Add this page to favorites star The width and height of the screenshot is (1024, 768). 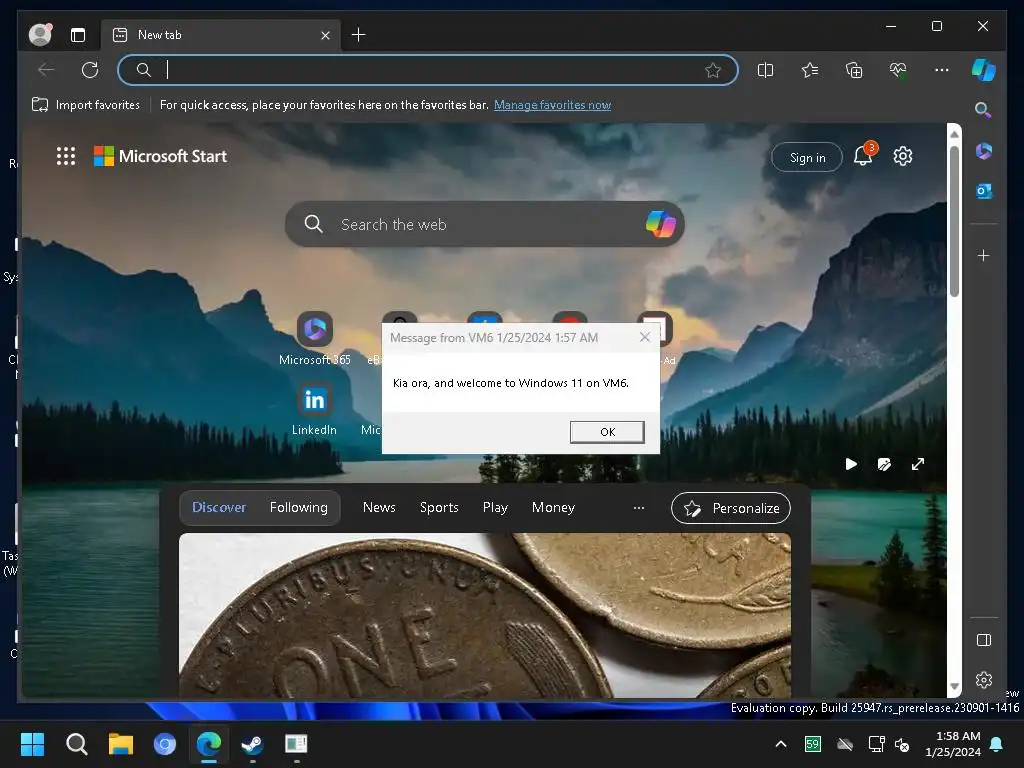[x=713, y=70]
